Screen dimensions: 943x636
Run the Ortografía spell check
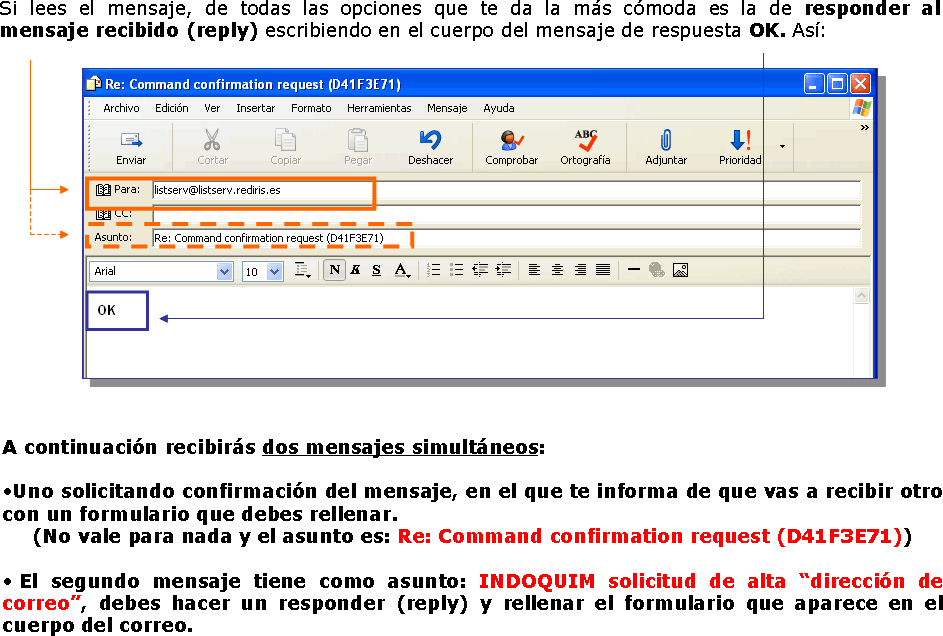pos(585,147)
